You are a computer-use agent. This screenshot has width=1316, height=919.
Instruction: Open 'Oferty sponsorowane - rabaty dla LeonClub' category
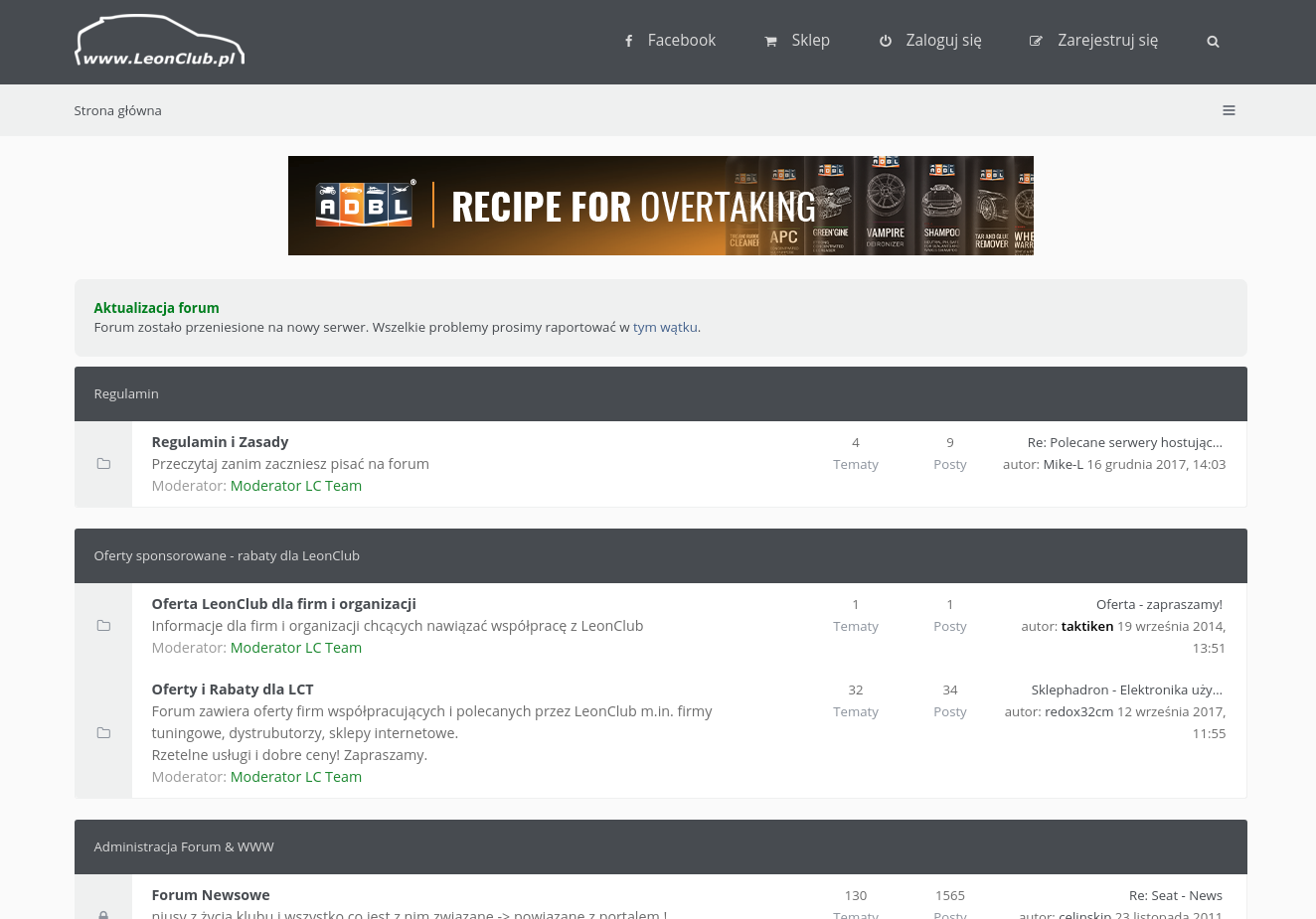point(227,555)
